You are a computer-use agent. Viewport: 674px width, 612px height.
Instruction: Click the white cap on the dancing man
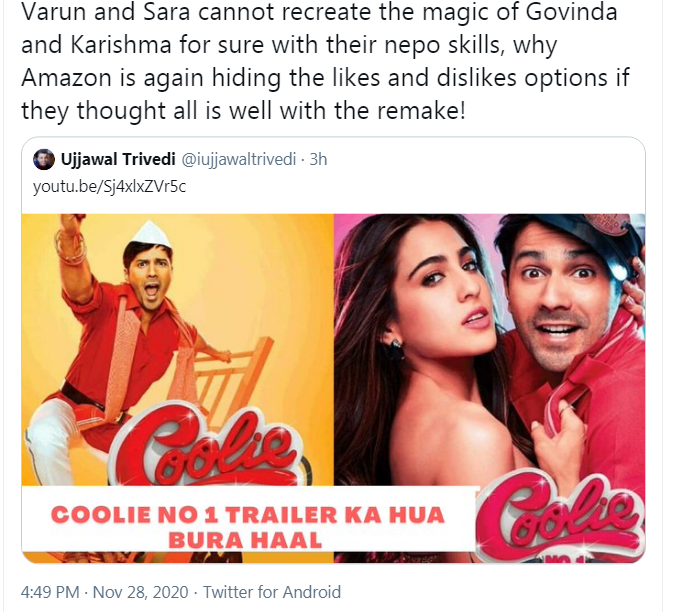click(151, 236)
